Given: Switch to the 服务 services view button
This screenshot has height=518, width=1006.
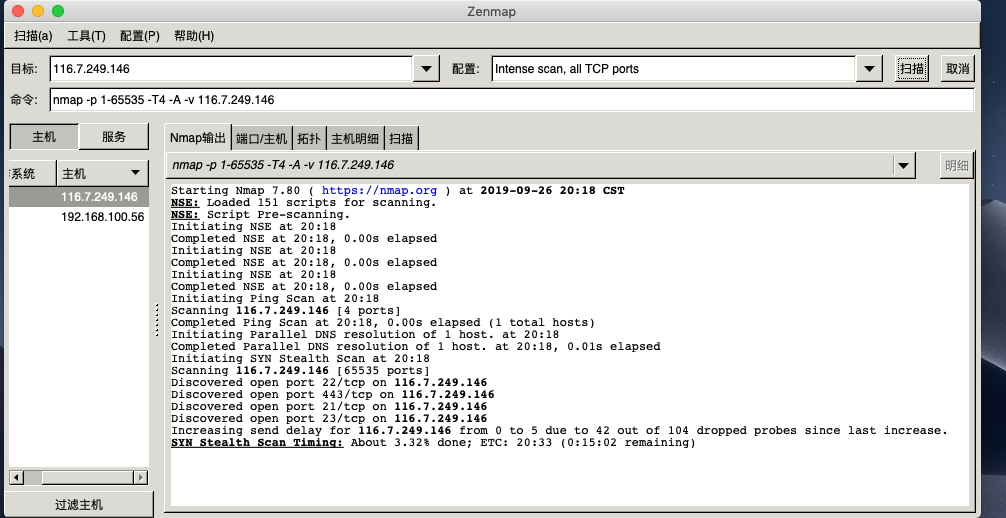Looking at the screenshot, I should 114,136.
